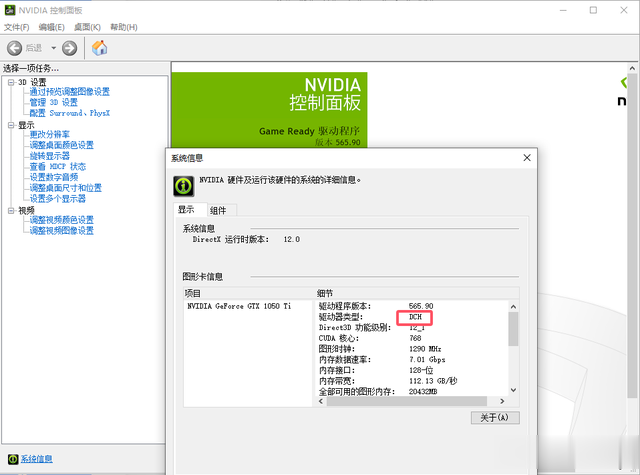Open 通过预览调整图像设置
Viewport: 640px width, 475px height.
pyautogui.click(x=70, y=92)
